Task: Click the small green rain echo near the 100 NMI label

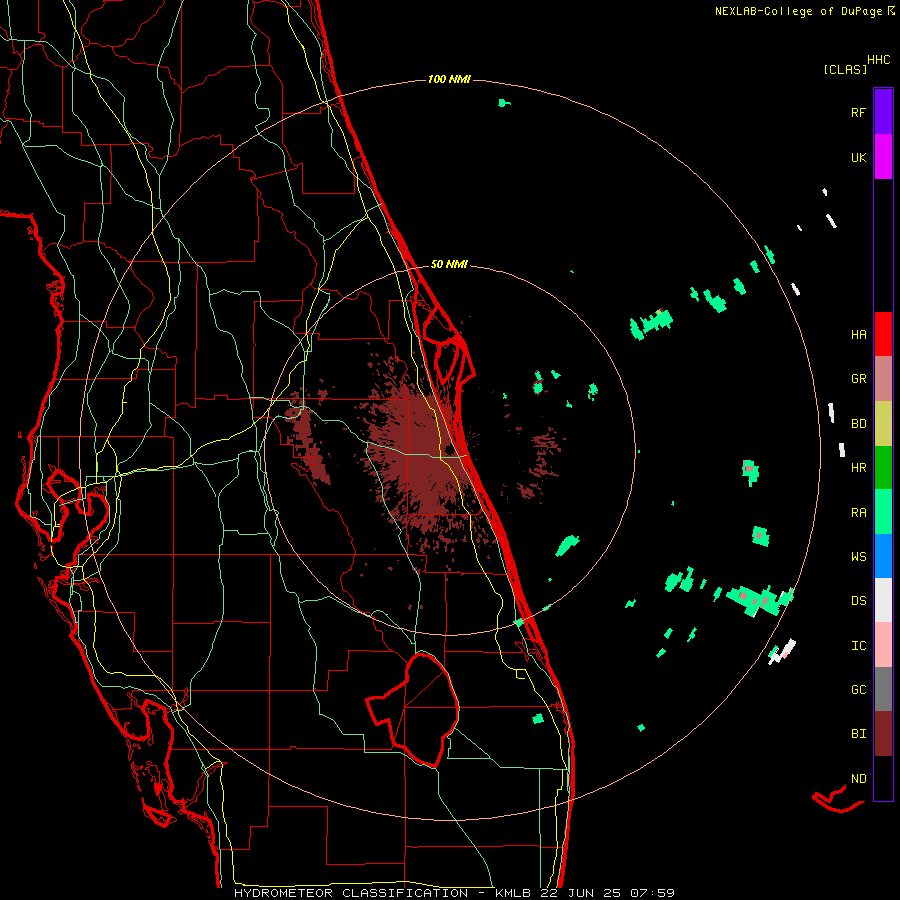Action: point(503,103)
